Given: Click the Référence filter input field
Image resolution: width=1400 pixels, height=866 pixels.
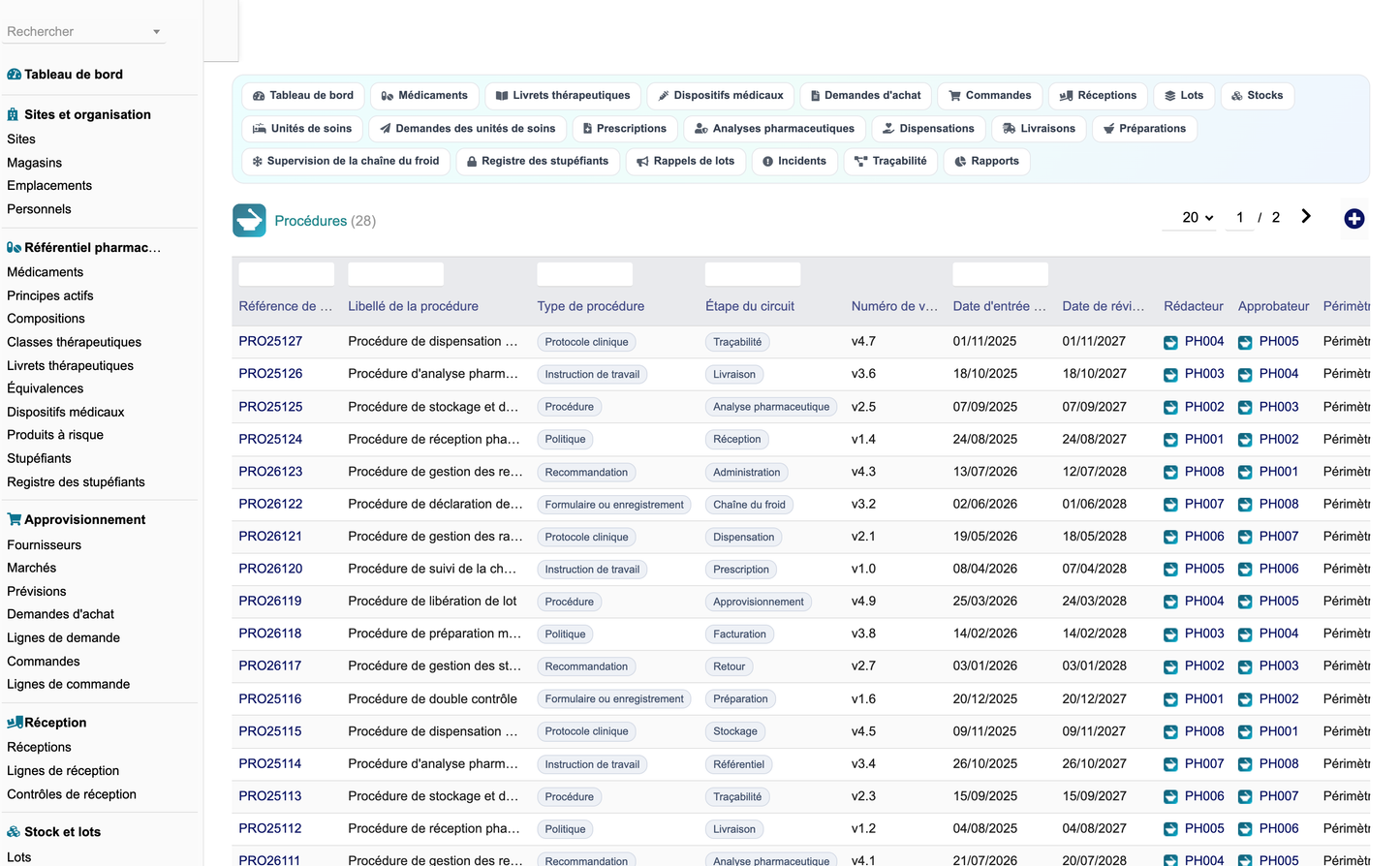Looking at the screenshot, I should [x=287, y=274].
